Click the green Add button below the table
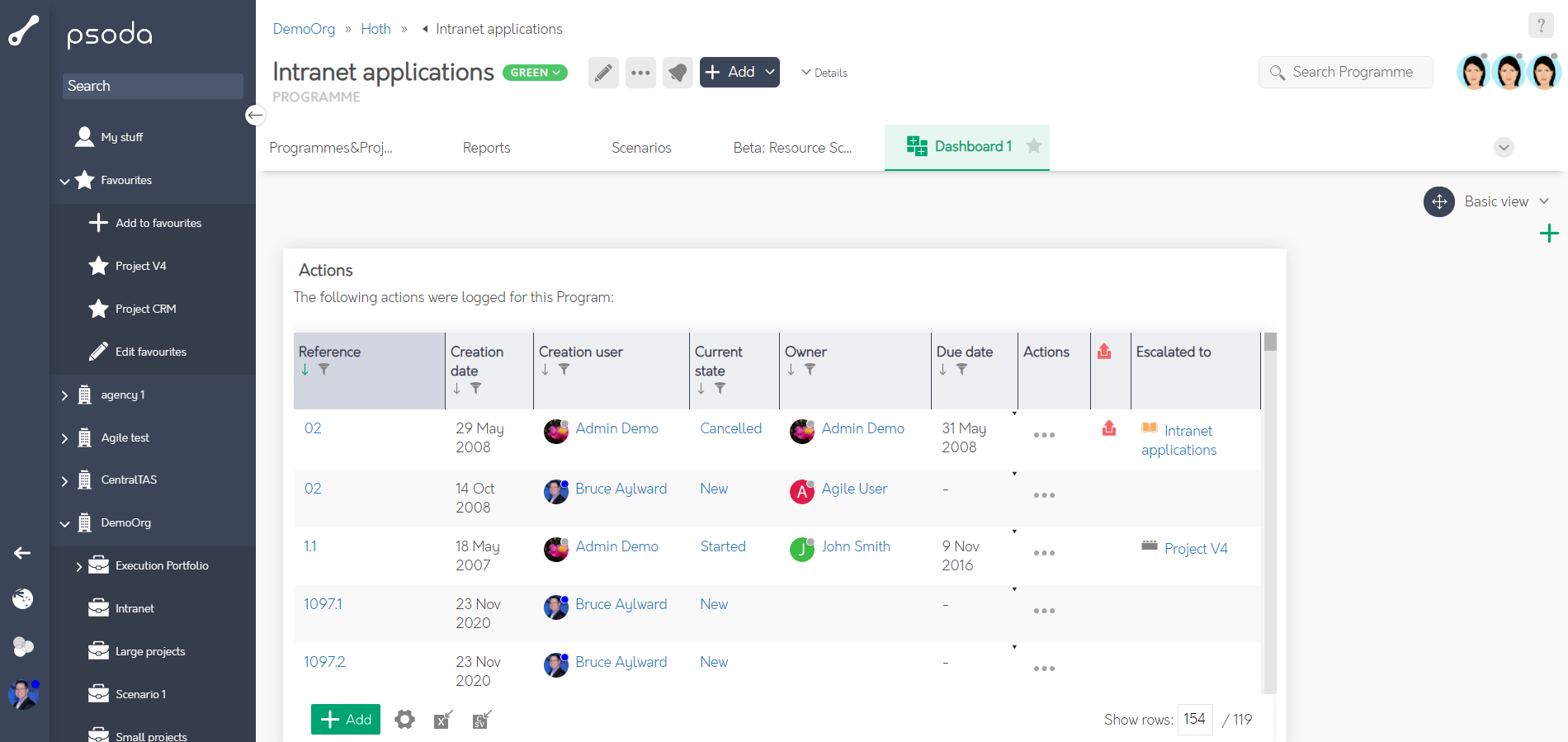 click(346, 720)
